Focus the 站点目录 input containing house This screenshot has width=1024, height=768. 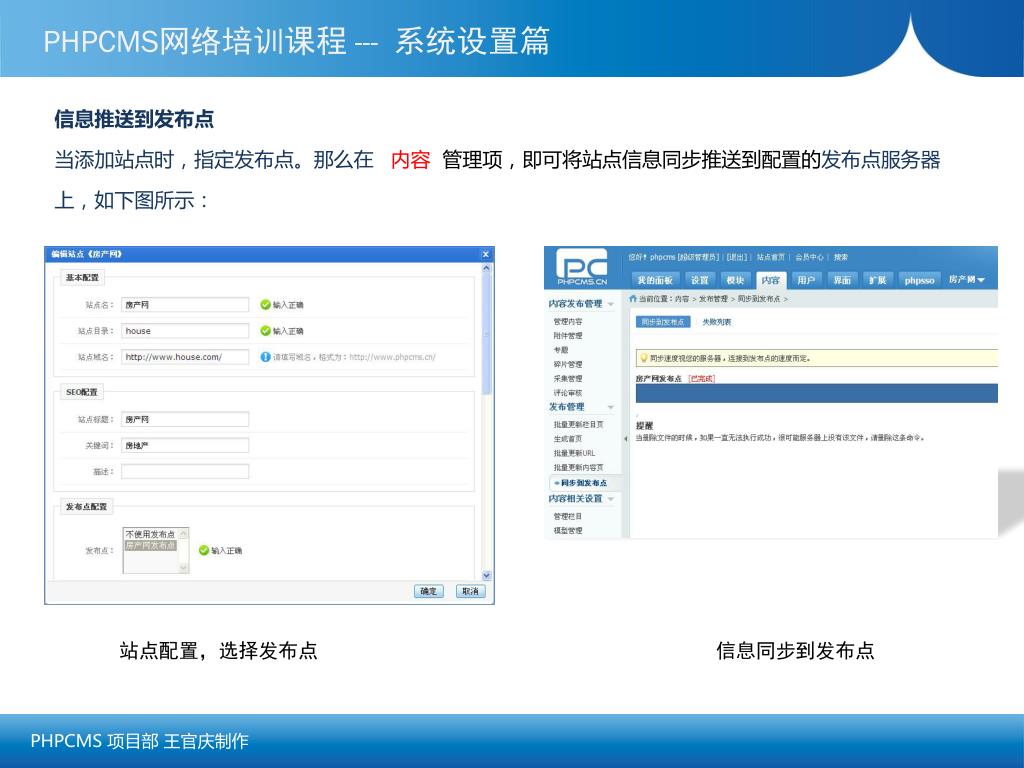[185, 331]
